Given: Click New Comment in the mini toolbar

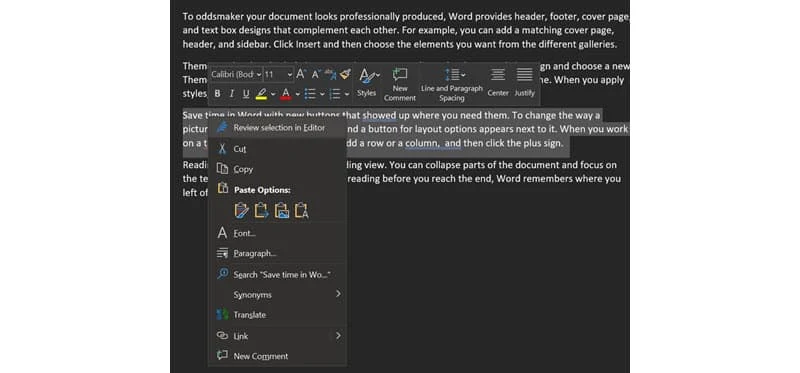Looking at the screenshot, I should 399,84.
